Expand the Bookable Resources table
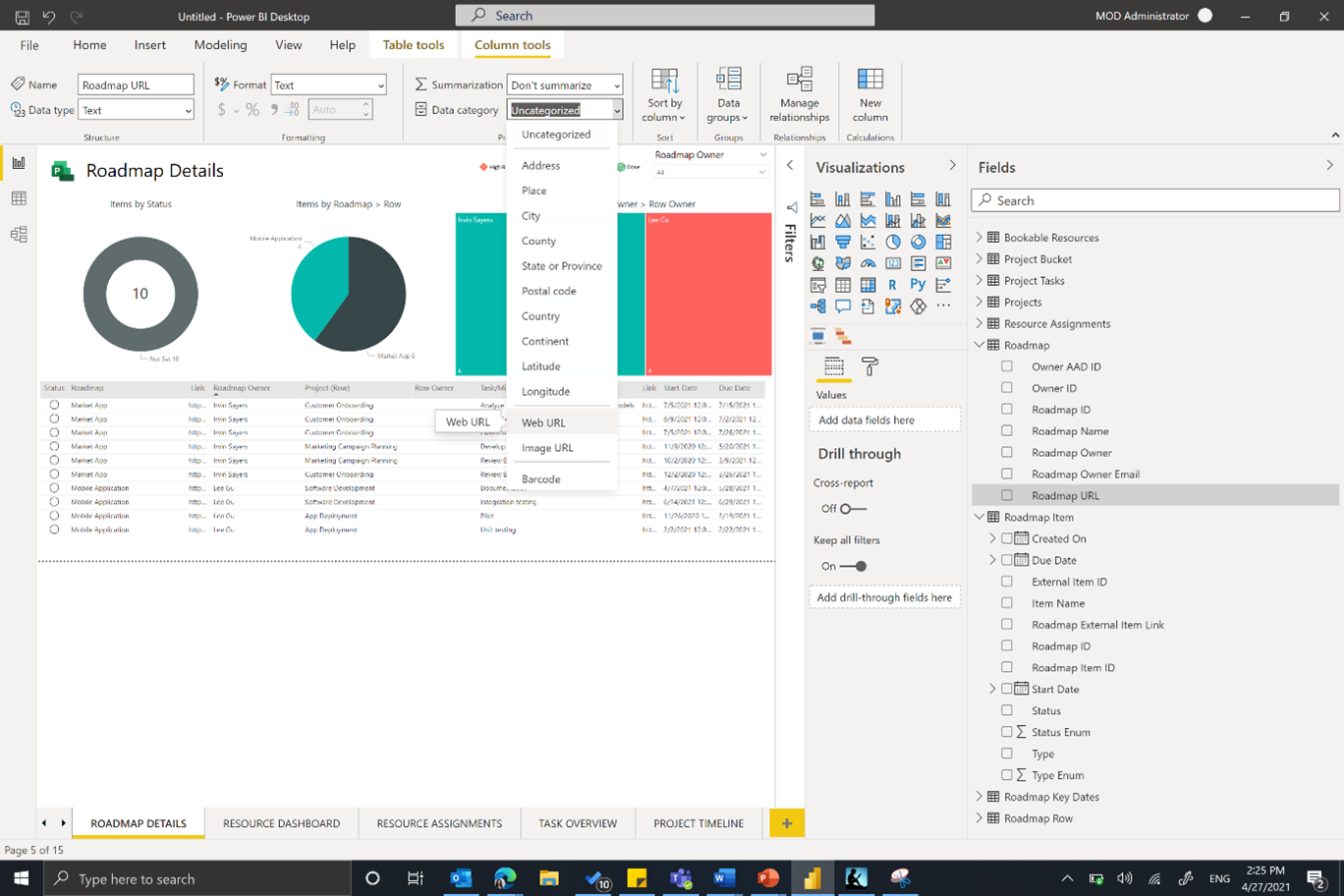Viewport: 1344px width, 896px height. pos(980,238)
